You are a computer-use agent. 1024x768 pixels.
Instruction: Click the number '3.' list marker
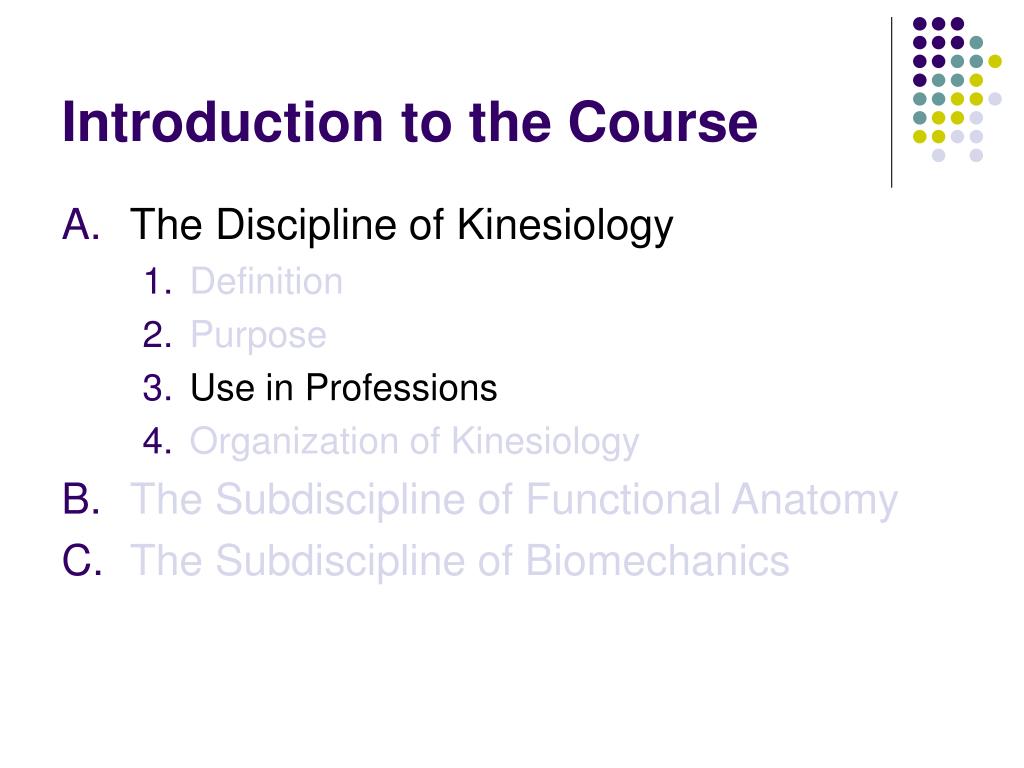(x=157, y=388)
